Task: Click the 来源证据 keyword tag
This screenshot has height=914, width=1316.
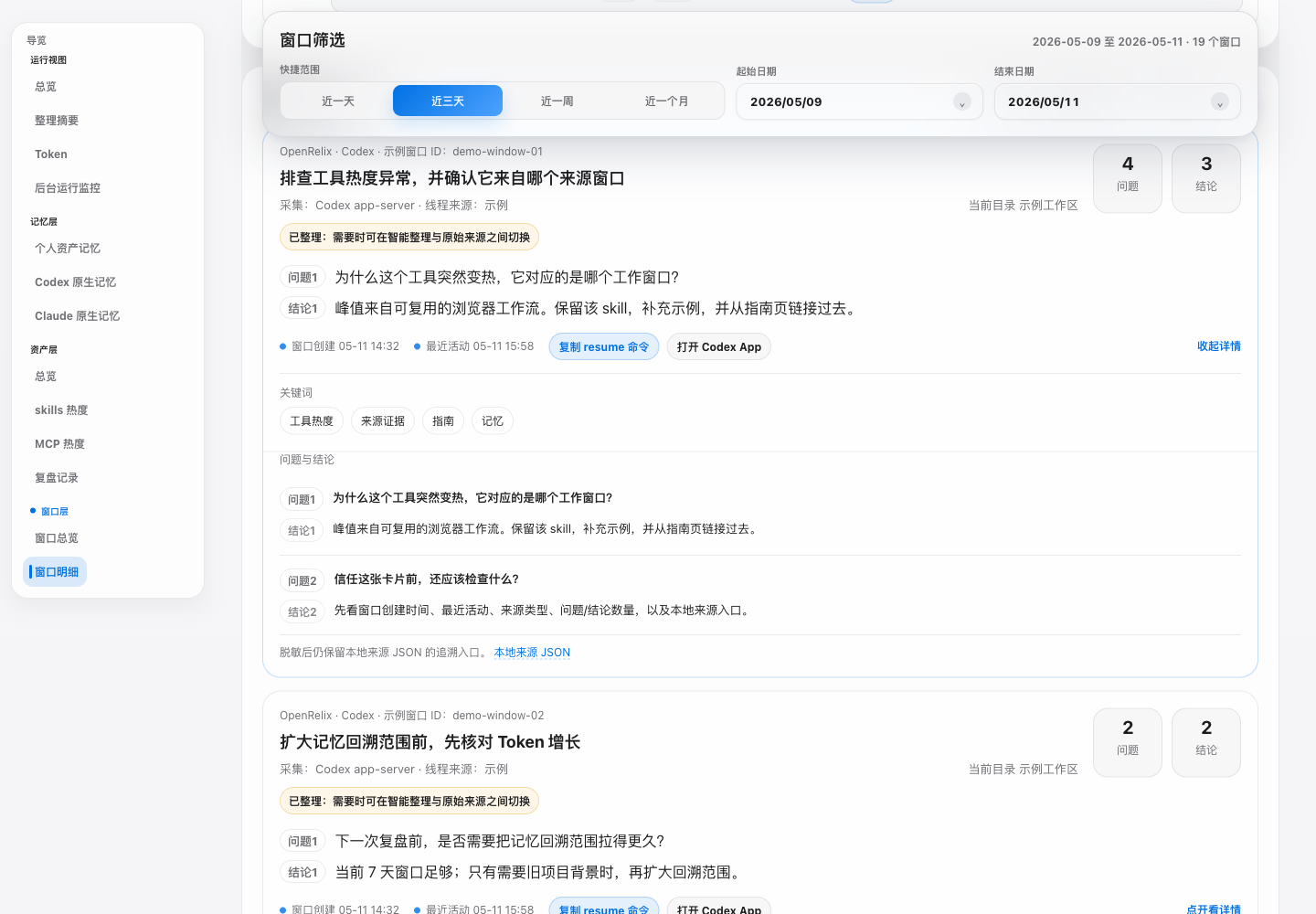Action: (x=383, y=421)
